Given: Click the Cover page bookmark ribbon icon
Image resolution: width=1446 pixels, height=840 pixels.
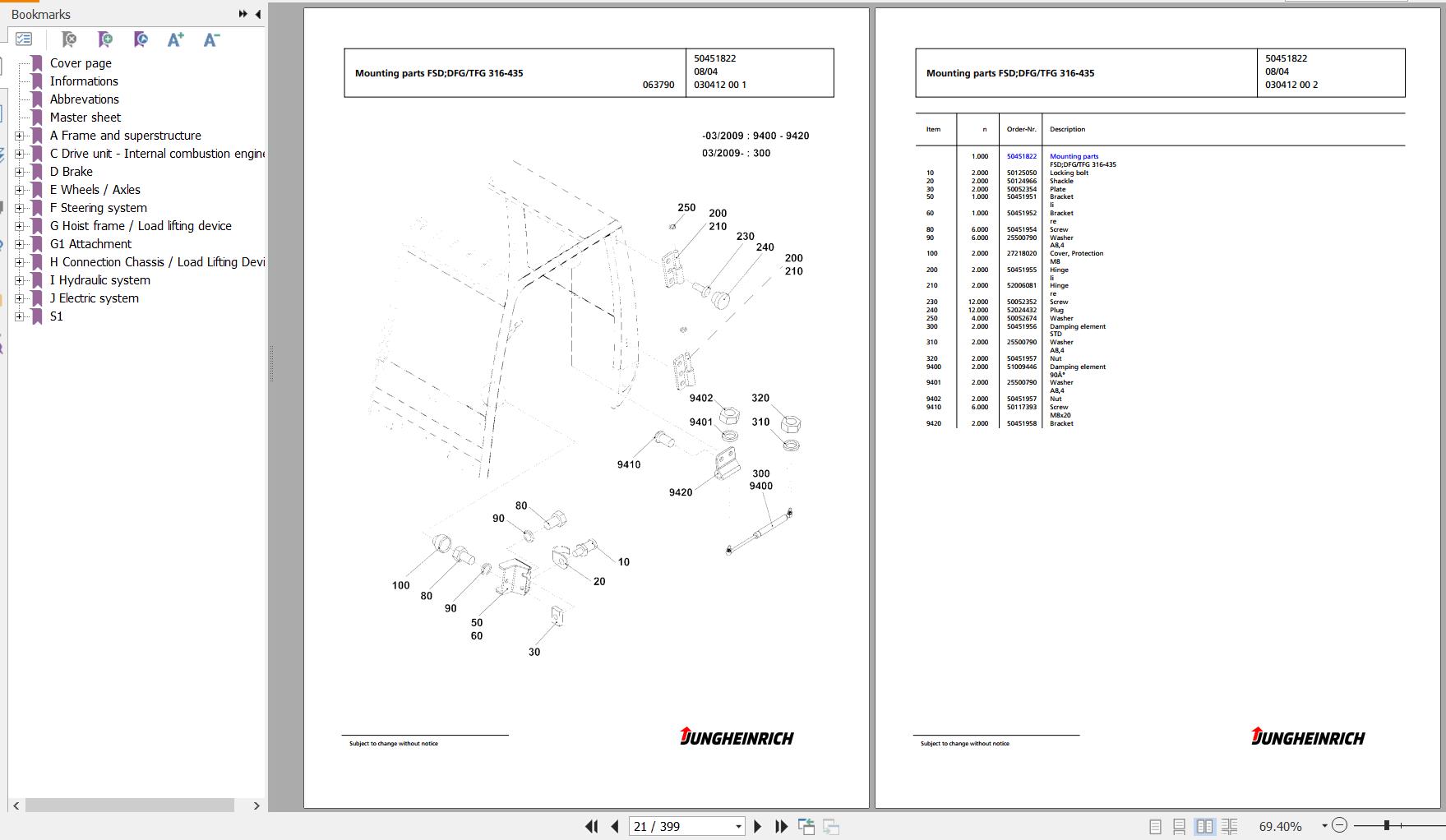Looking at the screenshot, I should [36, 63].
